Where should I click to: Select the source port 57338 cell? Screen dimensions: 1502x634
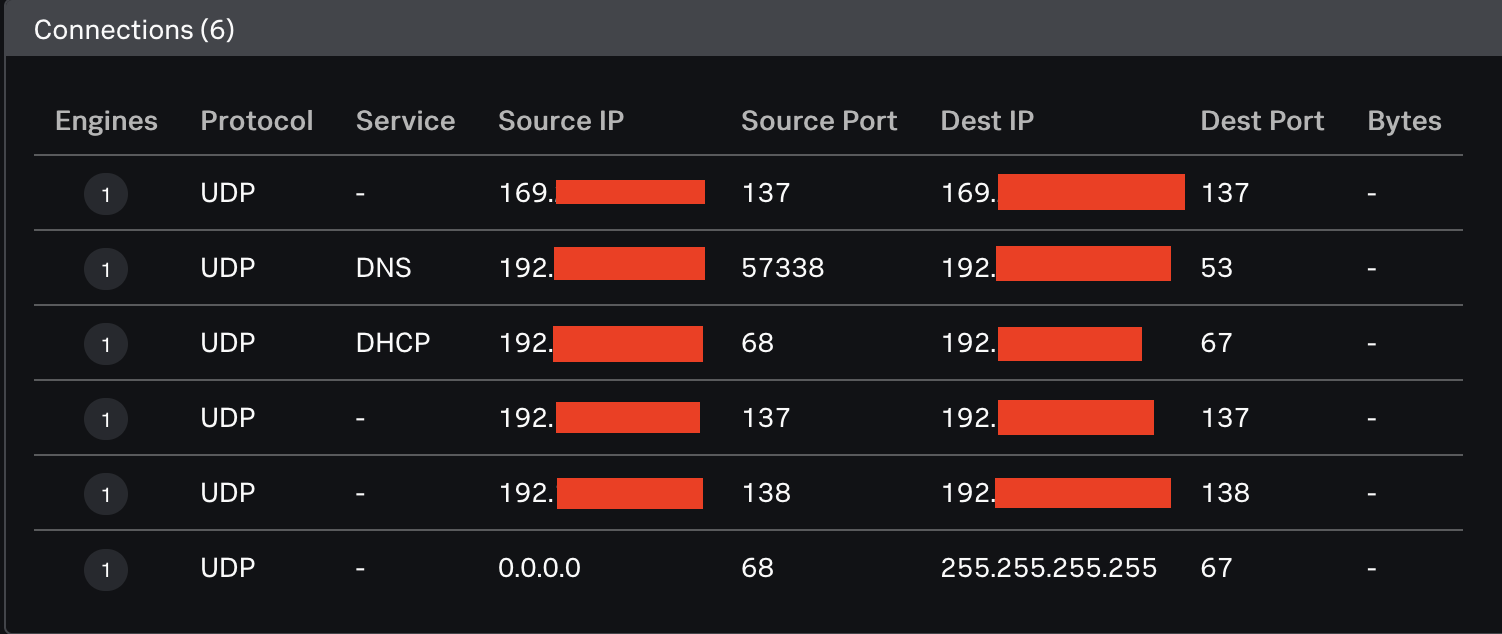(x=780, y=268)
